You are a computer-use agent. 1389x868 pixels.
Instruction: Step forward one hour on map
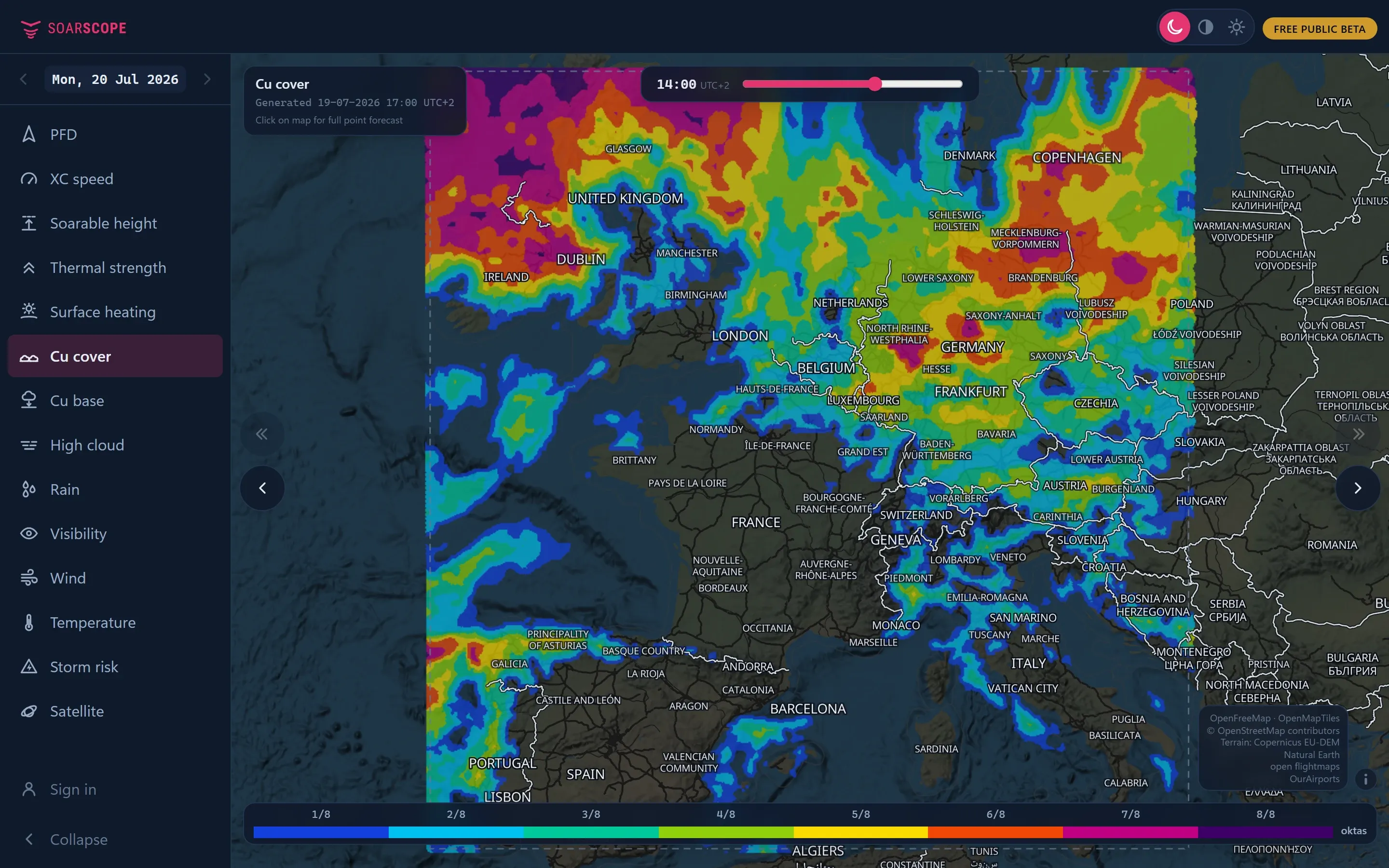[x=1358, y=488]
